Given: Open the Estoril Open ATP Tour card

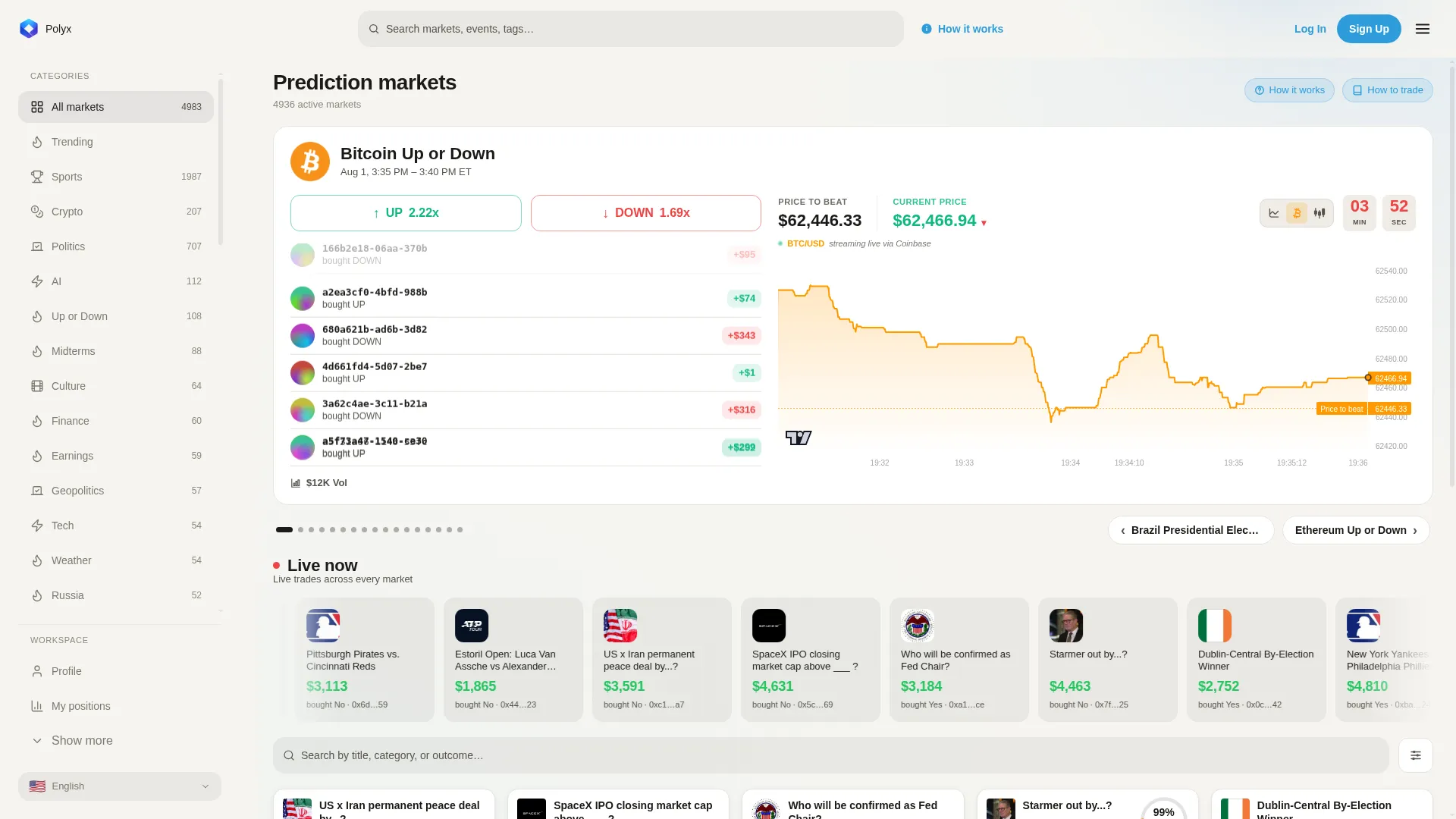Looking at the screenshot, I should tap(513, 660).
